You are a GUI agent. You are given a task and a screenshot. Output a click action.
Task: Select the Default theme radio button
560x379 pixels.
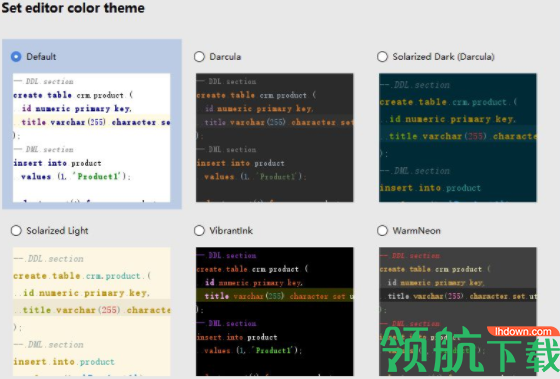coord(16,57)
